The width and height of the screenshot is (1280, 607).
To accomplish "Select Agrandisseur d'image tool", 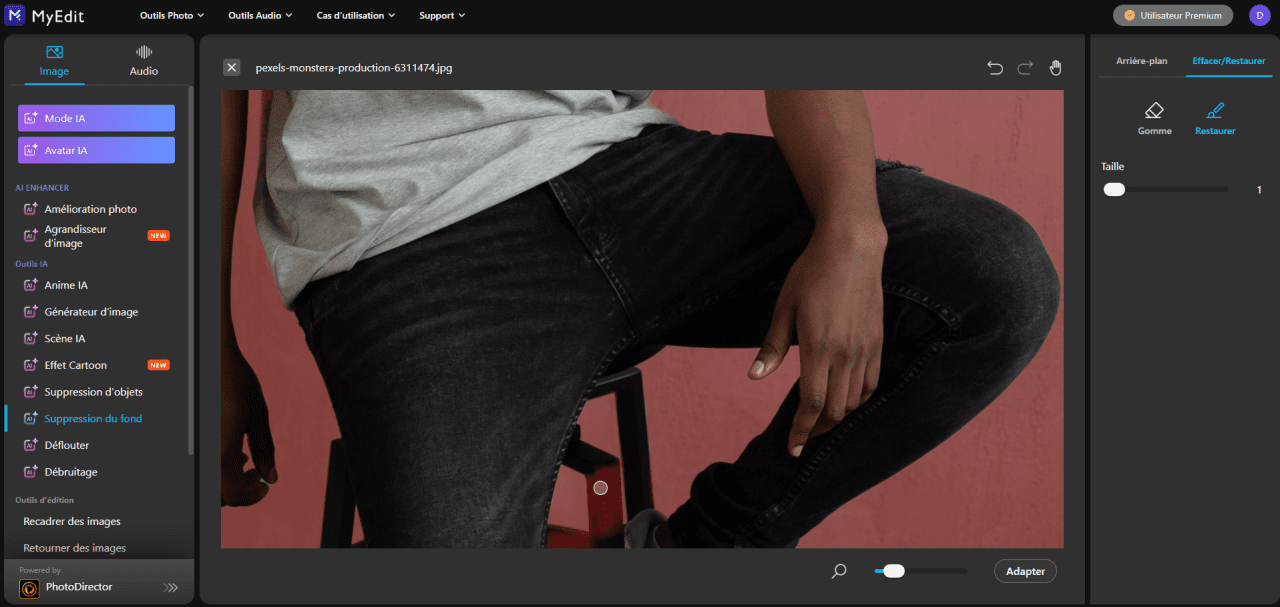I will (x=97, y=236).
